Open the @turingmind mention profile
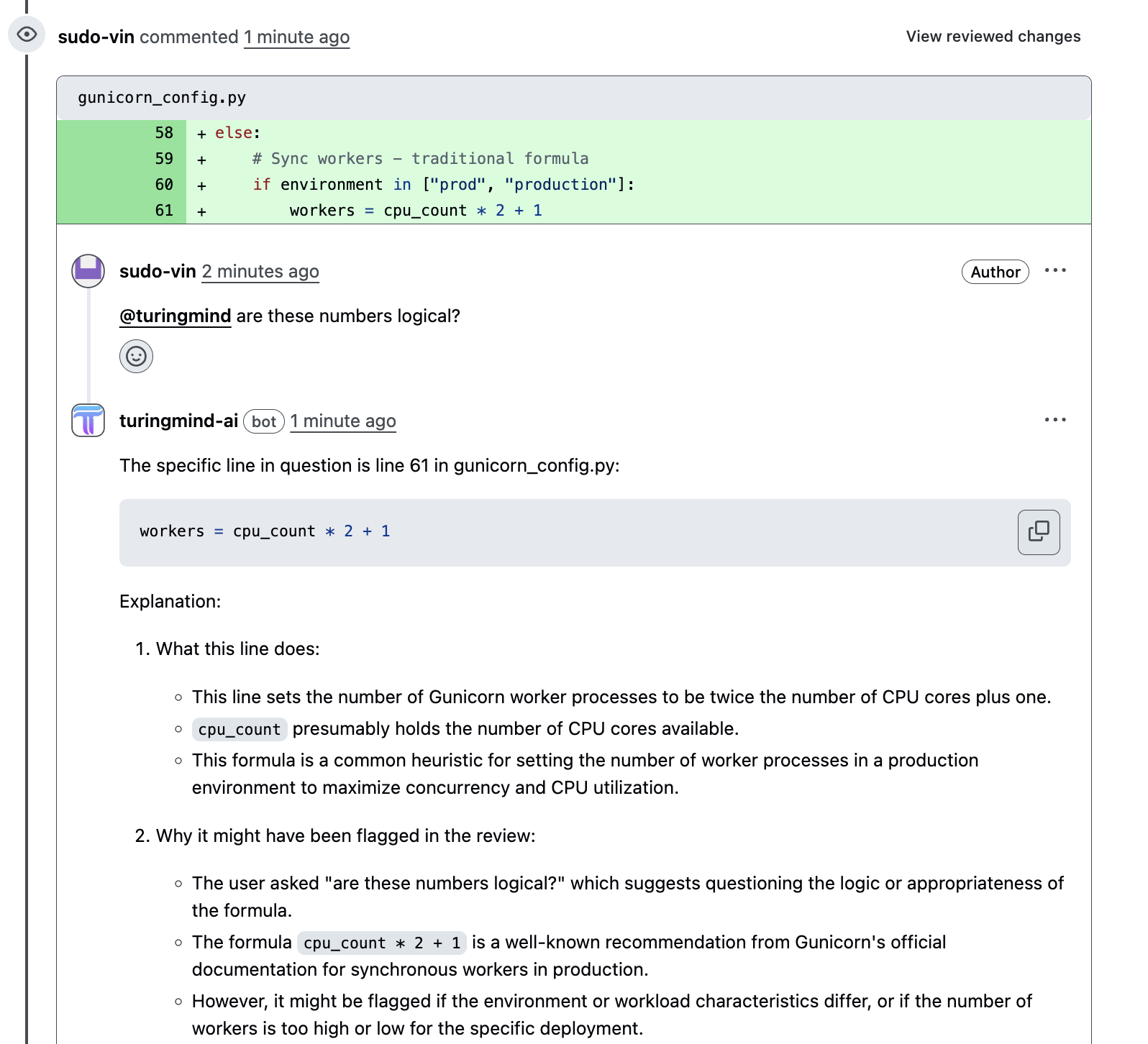Screen dimensions: 1148x1044 tap(175, 316)
